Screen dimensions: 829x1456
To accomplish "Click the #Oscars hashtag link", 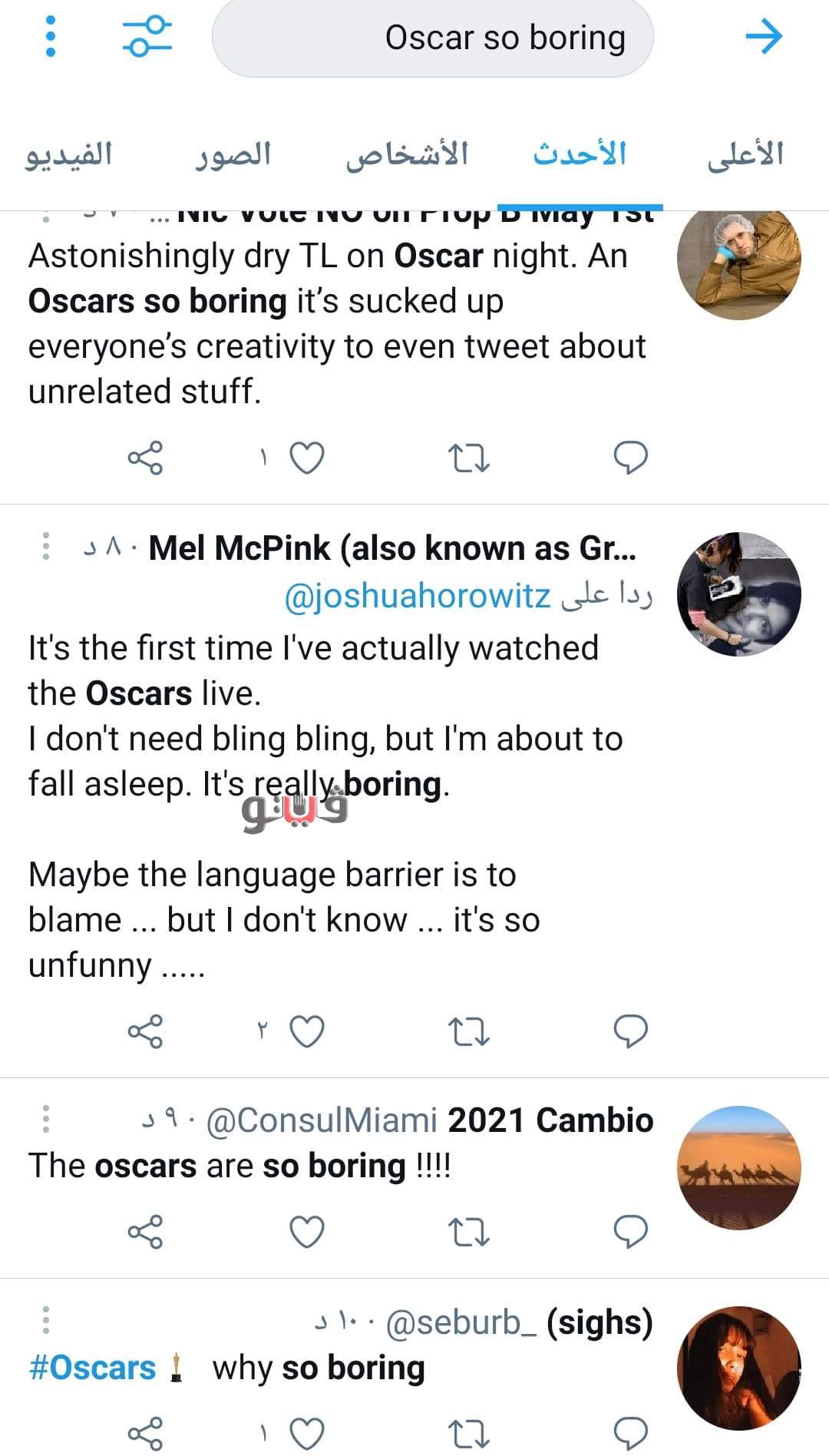I will (x=92, y=1368).
